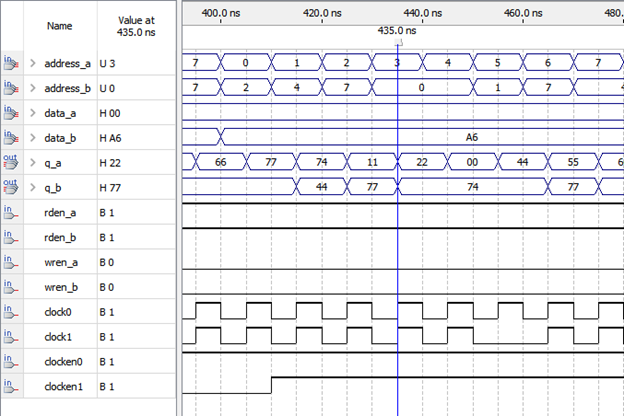This screenshot has height=416, width=624.
Task: Select the wren_a signal row
Action: coord(60,262)
